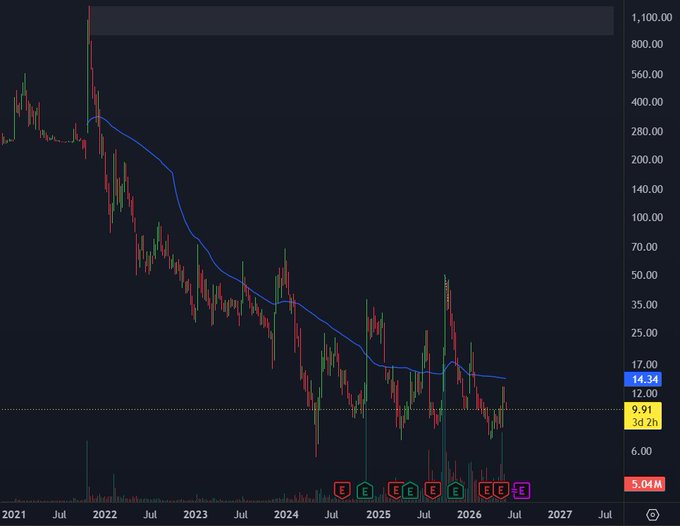Click the 2021 time axis label

(x=13, y=515)
